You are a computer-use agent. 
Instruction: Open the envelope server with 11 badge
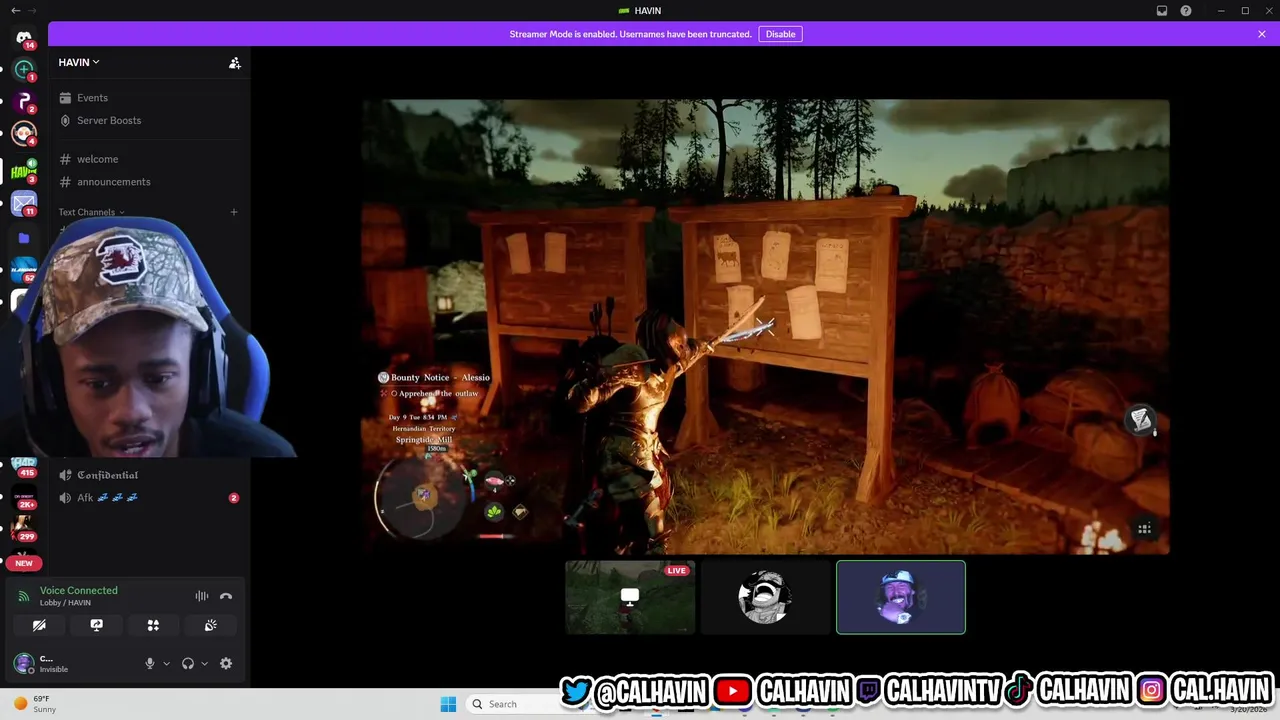tap(24, 205)
